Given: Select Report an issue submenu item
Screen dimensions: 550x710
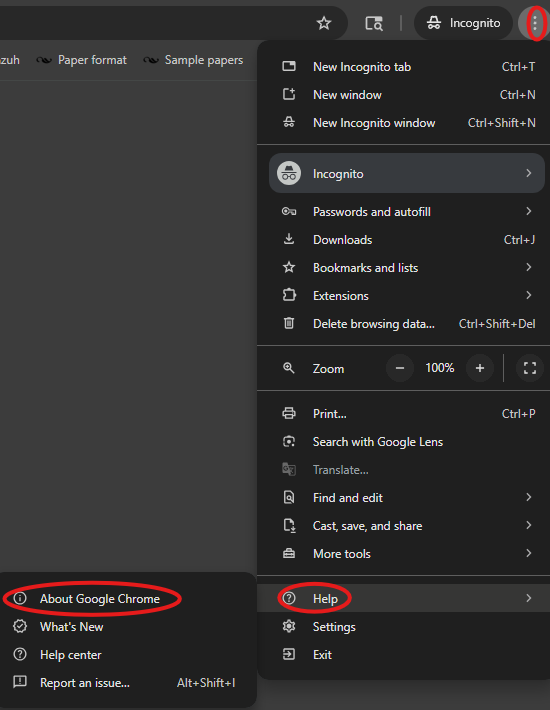Looking at the screenshot, I should tap(126, 683).
